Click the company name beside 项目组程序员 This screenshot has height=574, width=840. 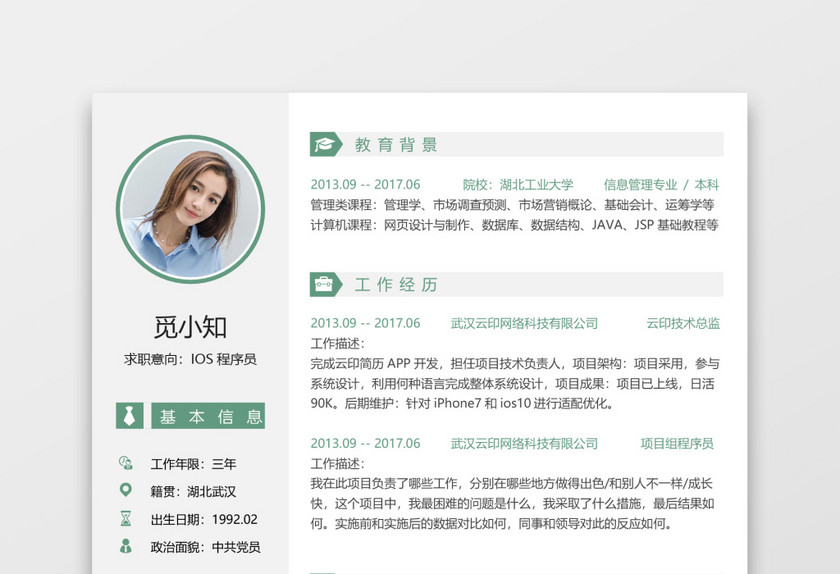coord(524,444)
